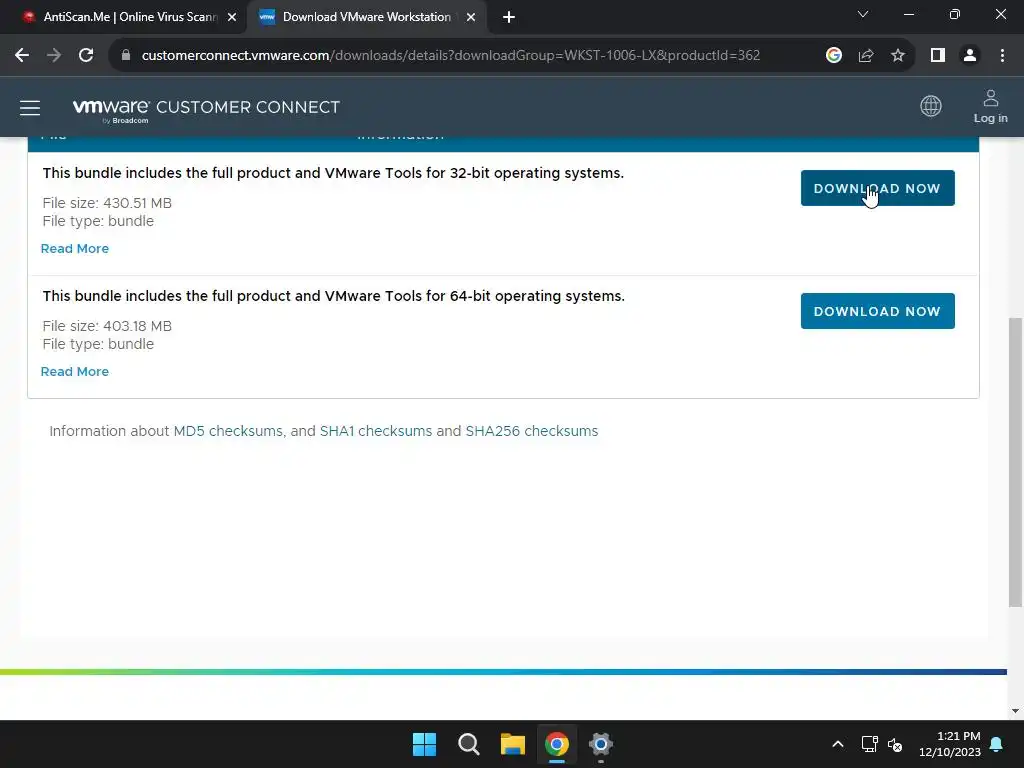Select the Download VMware Workstation tab
1024x768 pixels.
click(x=367, y=17)
